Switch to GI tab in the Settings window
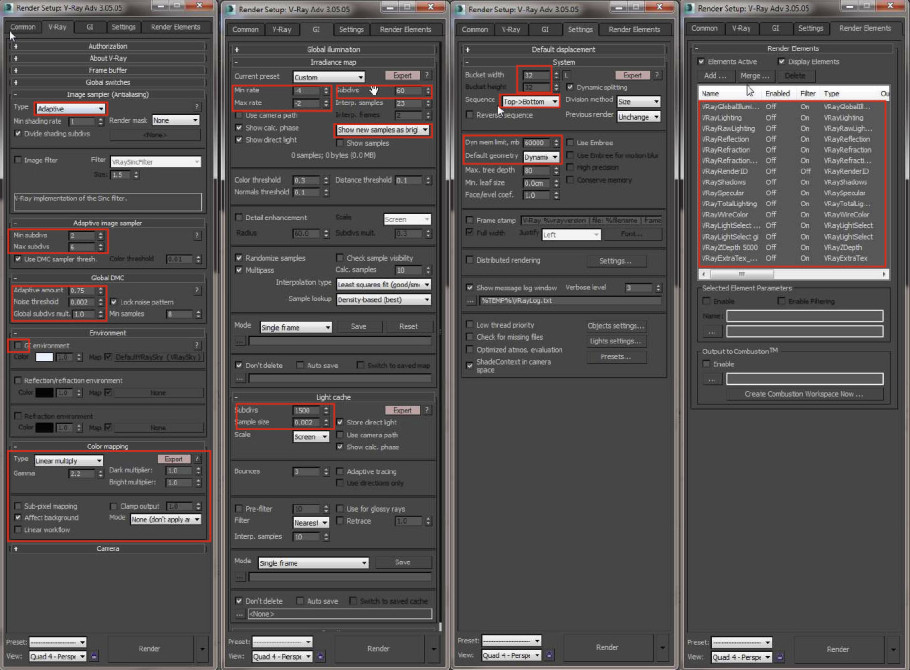Viewport: 910px width, 670px height. pos(545,29)
